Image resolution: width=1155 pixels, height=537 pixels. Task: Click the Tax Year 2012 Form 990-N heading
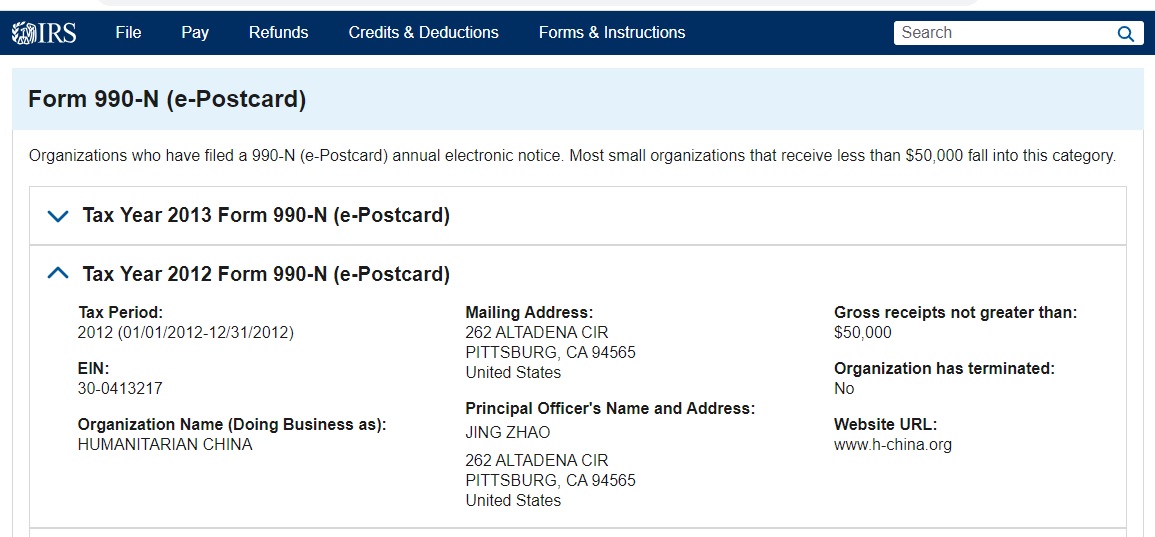(x=266, y=274)
